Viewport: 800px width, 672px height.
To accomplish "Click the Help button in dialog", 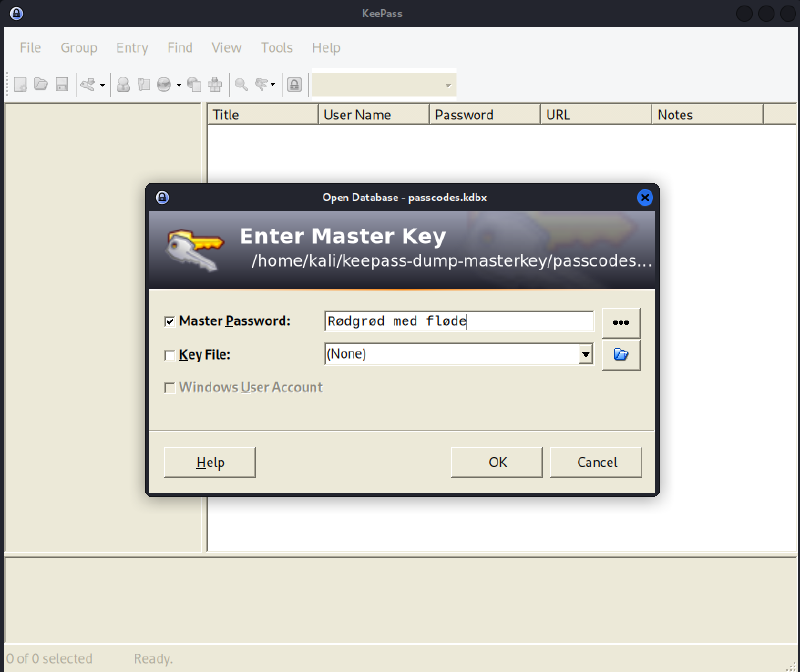I will point(210,462).
